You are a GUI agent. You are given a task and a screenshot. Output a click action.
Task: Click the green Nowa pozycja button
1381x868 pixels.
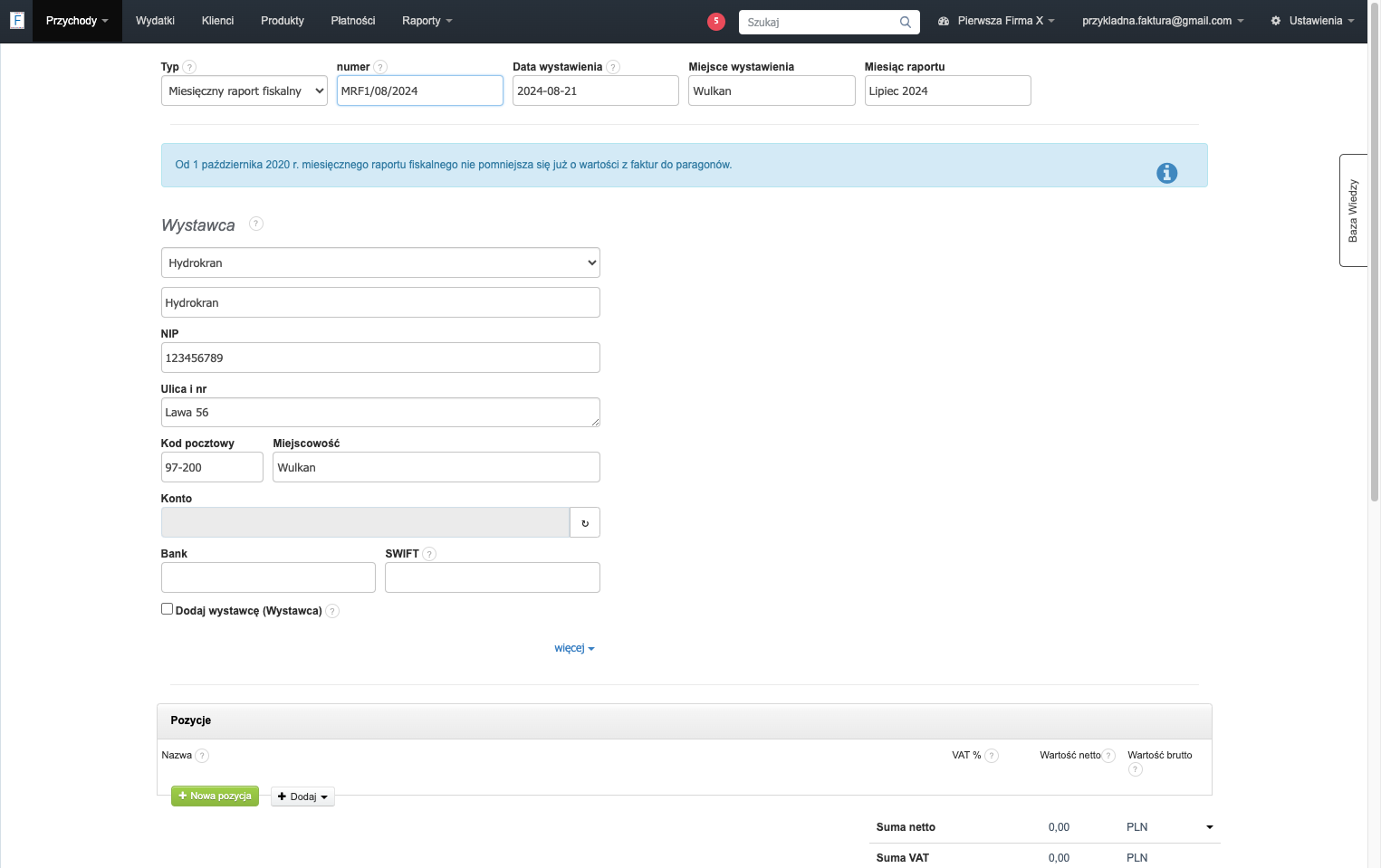[215, 796]
